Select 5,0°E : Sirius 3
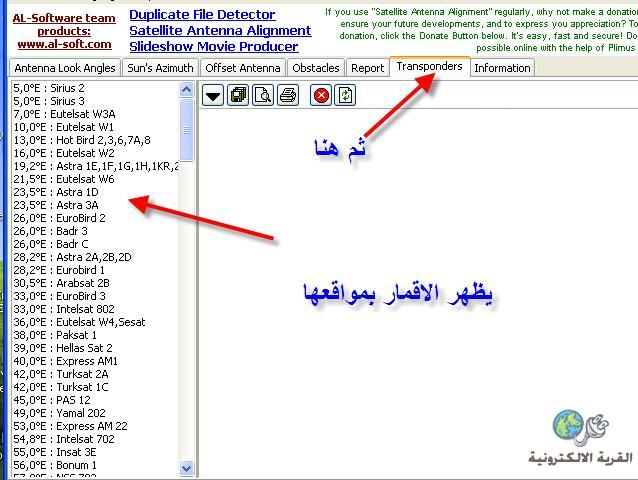 click(x=49, y=101)
